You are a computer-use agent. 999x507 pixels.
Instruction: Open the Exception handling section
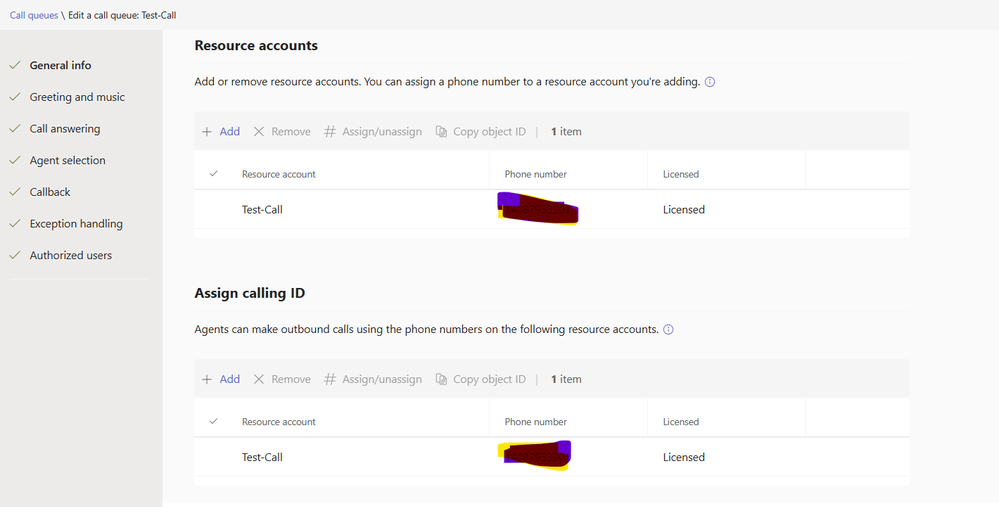coord(76,224)
